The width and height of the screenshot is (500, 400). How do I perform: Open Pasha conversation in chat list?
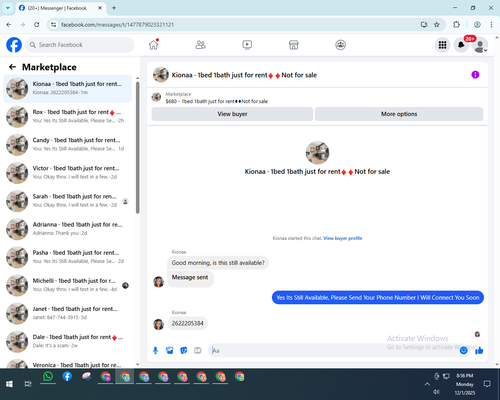point(67,257)
